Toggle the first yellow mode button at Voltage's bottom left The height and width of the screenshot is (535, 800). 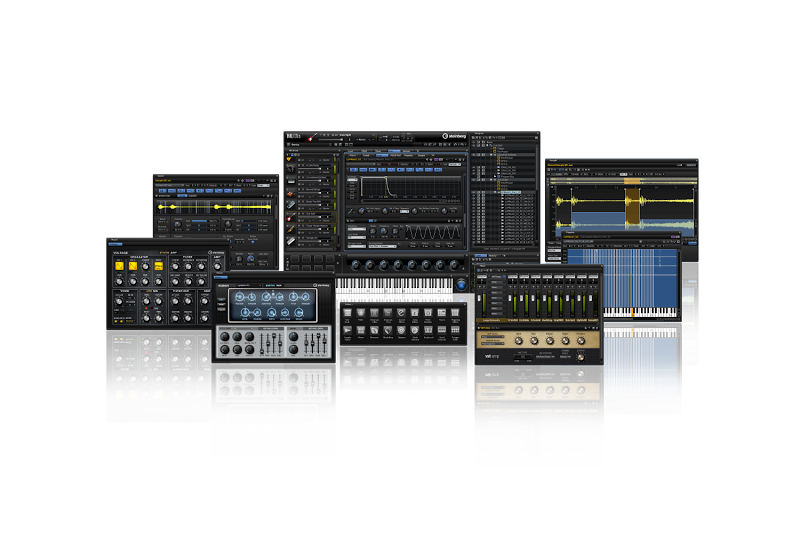116,321
